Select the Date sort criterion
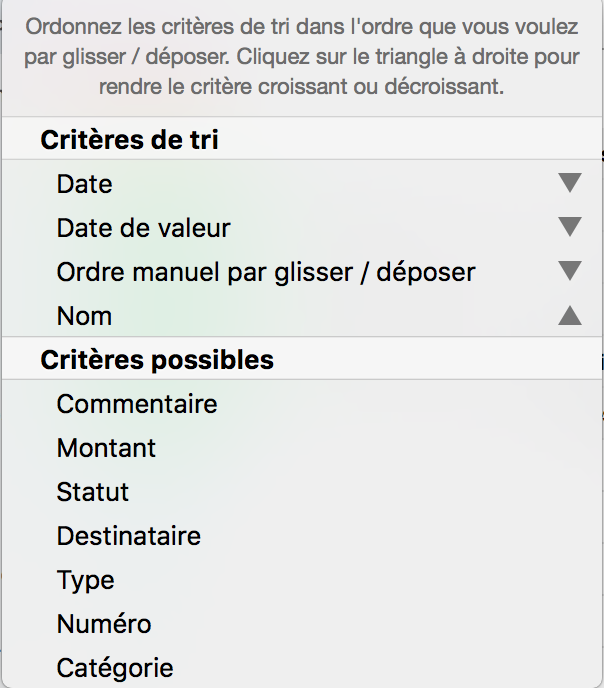This screenshot has height=688, width=604. tap(302, 183)
